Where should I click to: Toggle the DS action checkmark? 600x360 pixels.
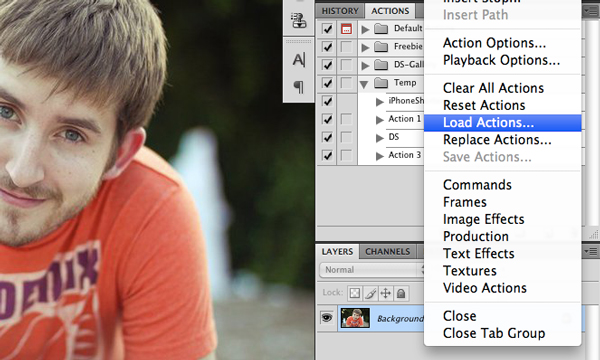[327, 137]
